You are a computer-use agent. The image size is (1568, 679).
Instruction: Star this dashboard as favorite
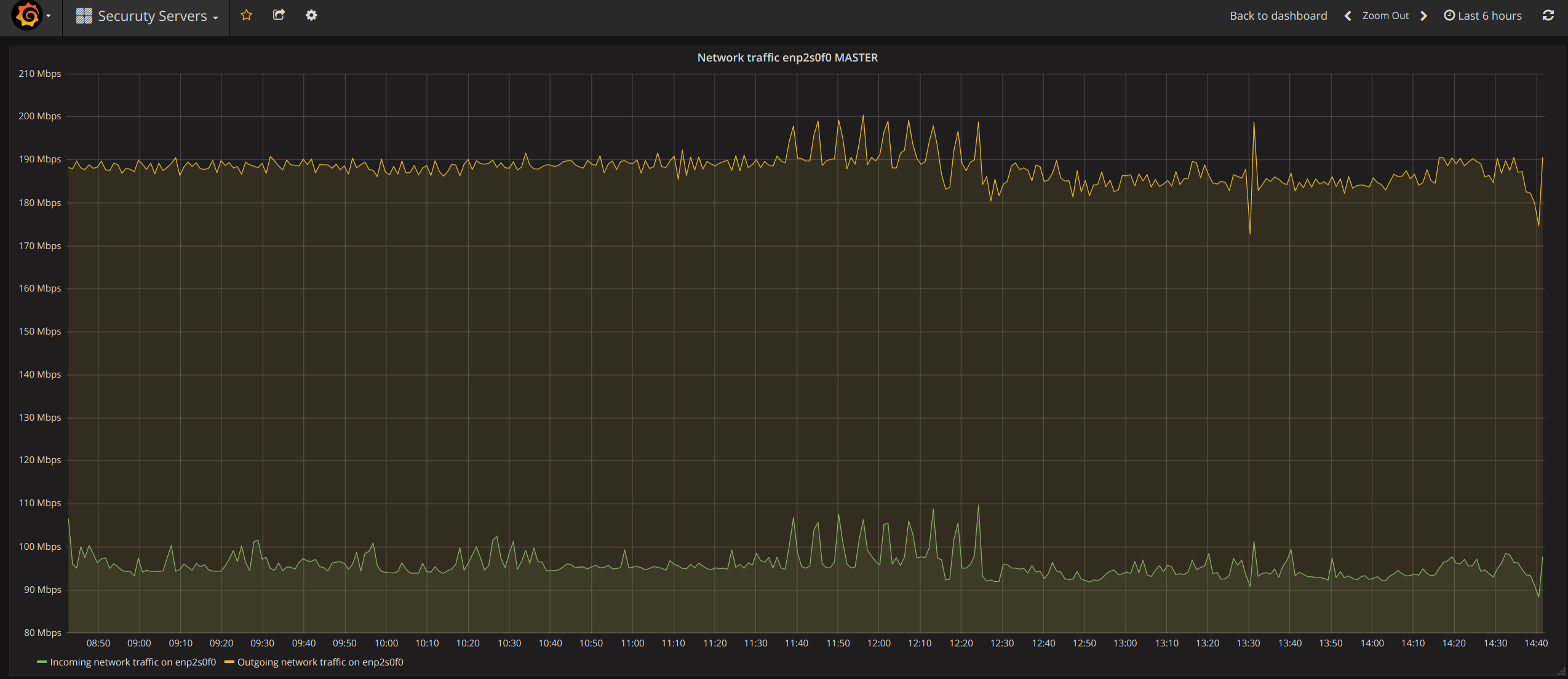click(x=247, y=15)
